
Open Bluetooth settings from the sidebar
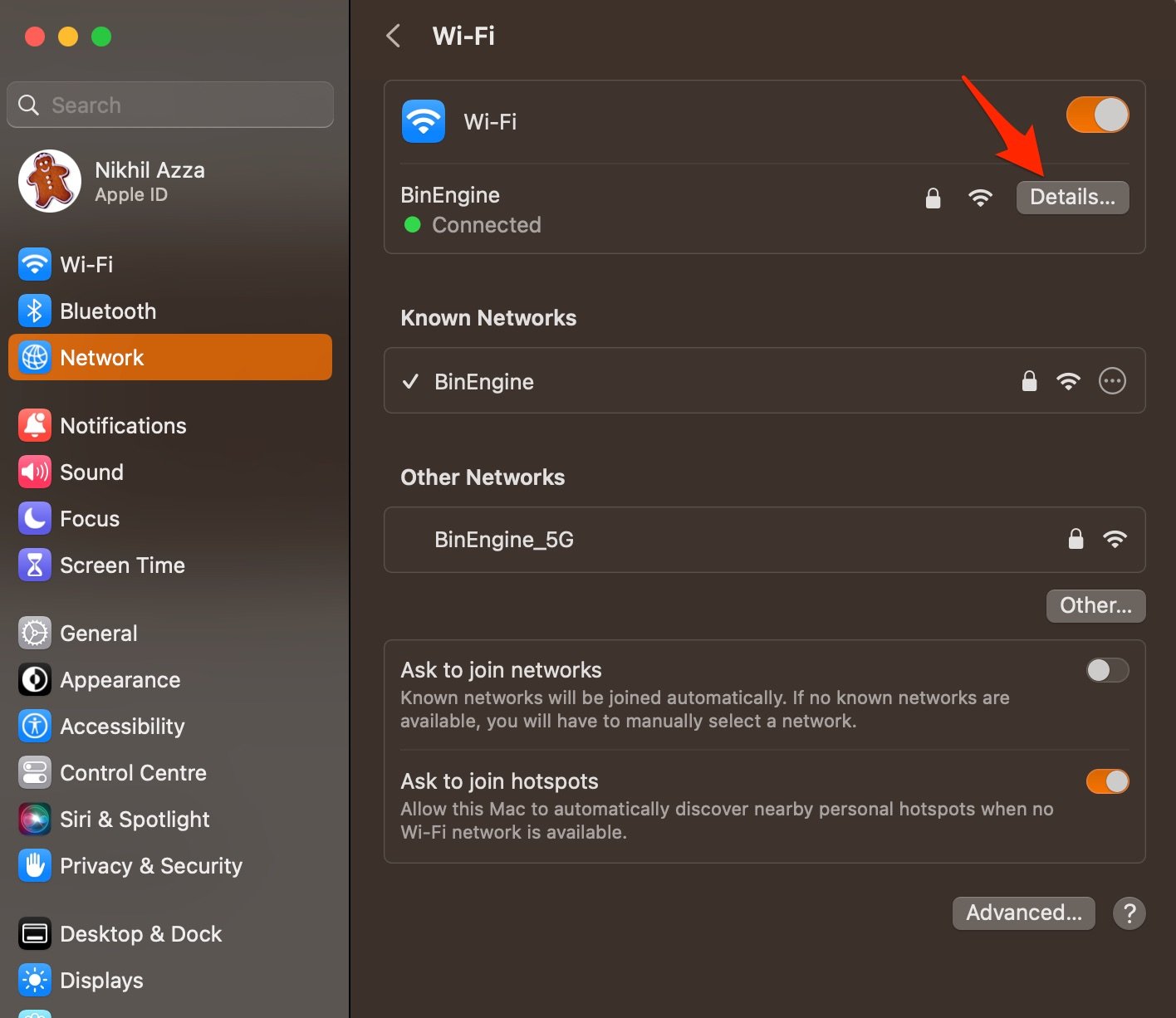pyautogui.click(x=108, y=311)
